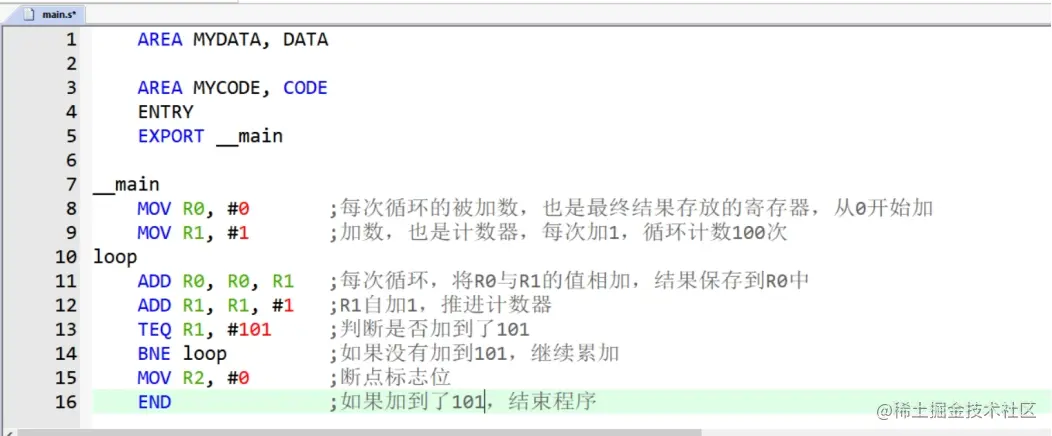Click __main after the EXPORT keyword
Image resolution: width=1052 pixels, height=436 pixels.
coord(250,137)
